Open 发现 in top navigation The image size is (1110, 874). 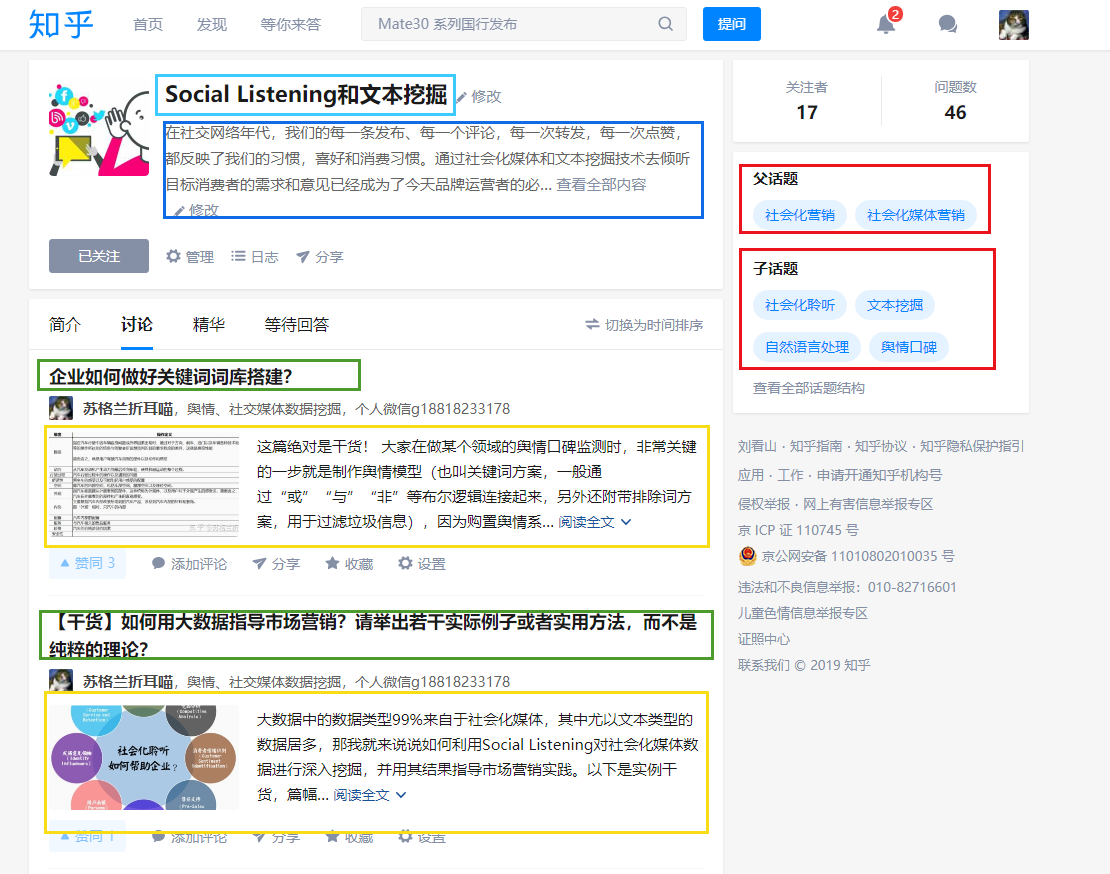tap(212, 24)
